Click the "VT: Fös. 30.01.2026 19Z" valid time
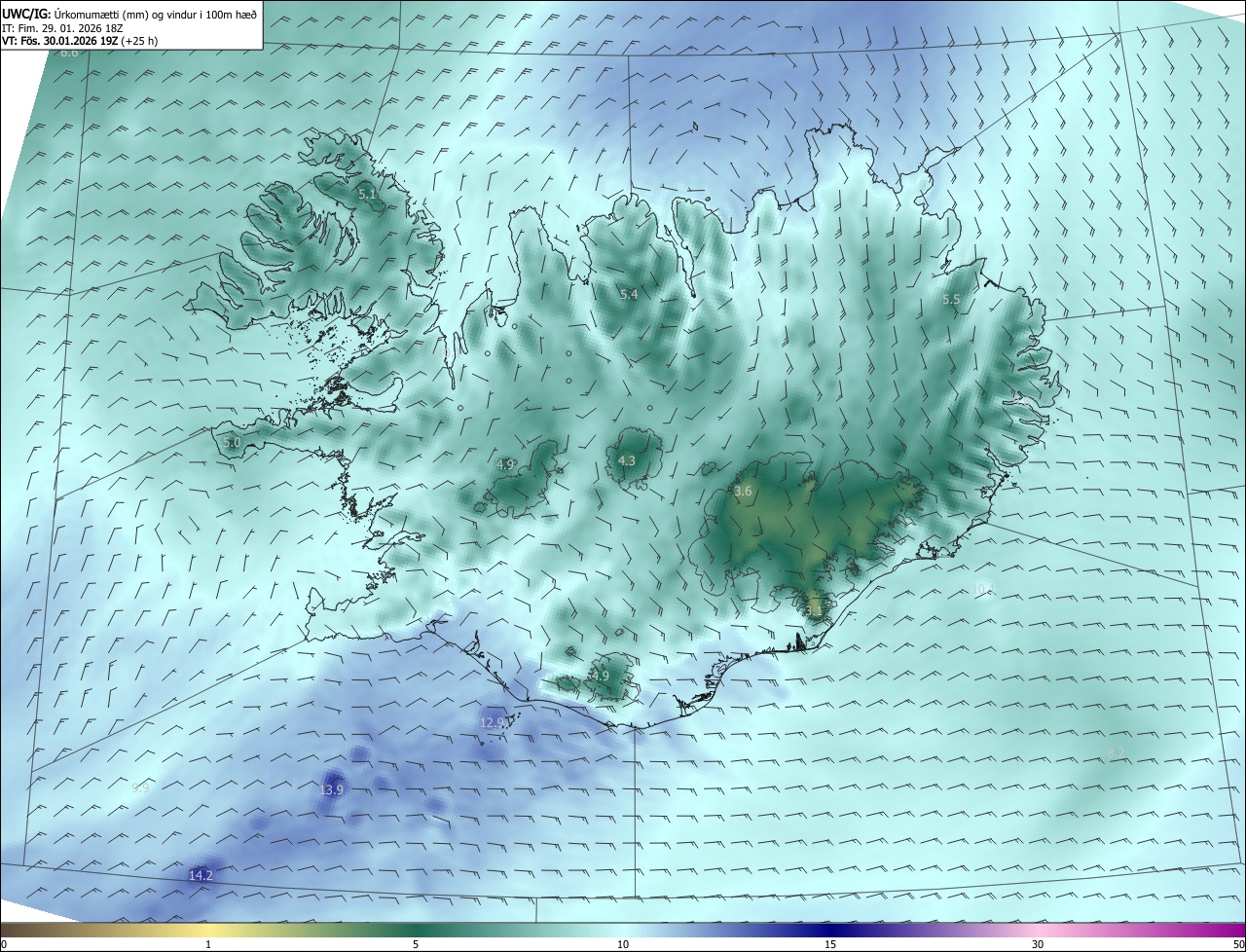1246x952 pixels. pos(60,41)
